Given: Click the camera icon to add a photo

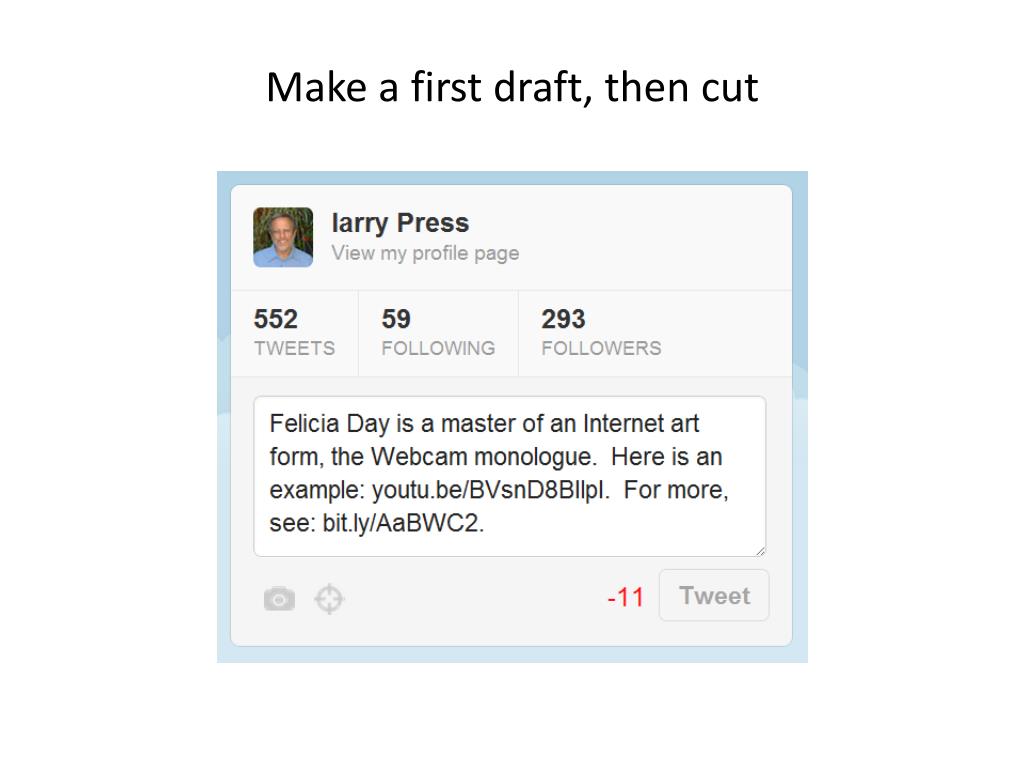Looking at the screenshot, I should coord(279,598).
